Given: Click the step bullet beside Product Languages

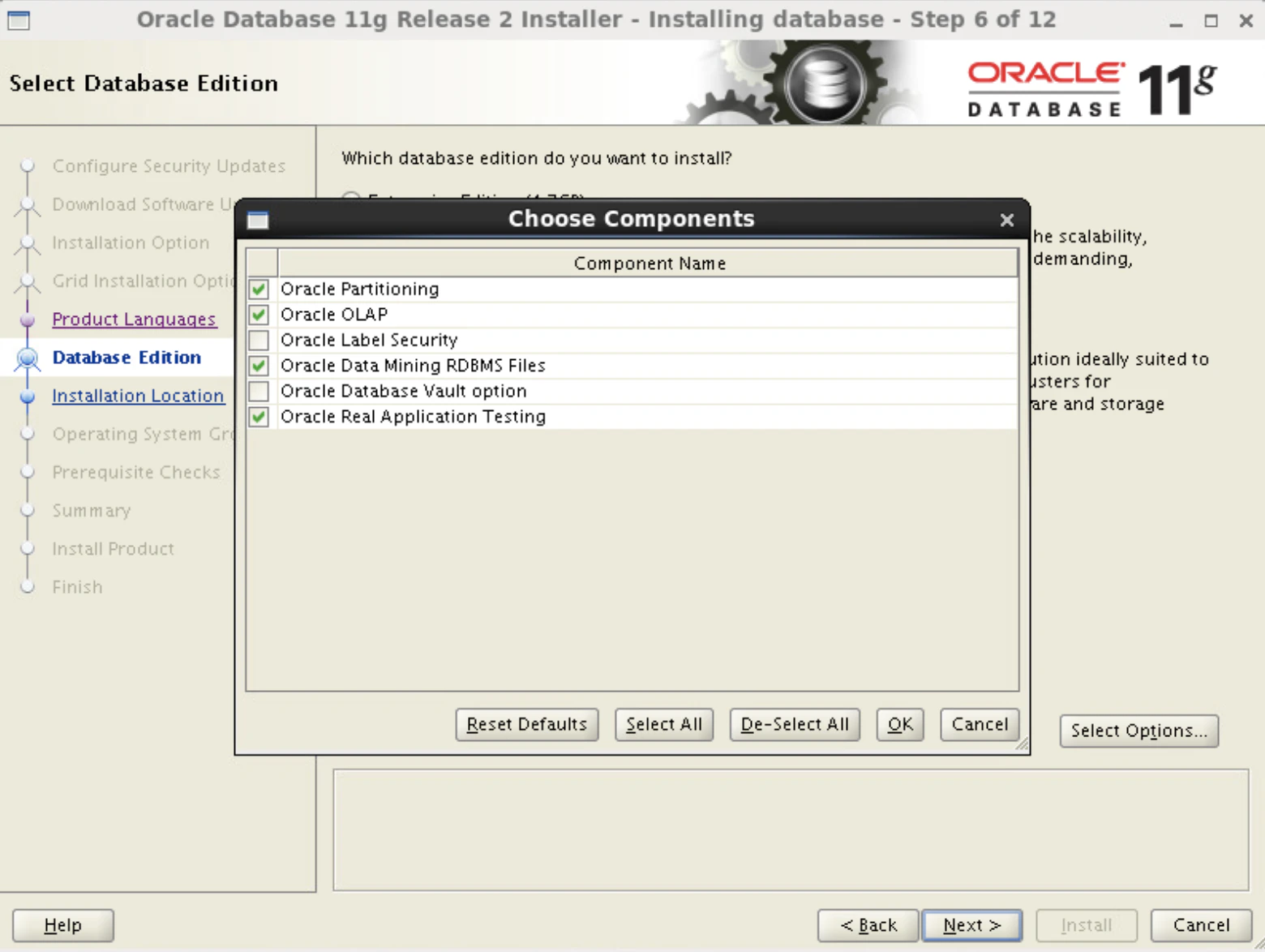Looking at the screenshot, I should [28, 319].
